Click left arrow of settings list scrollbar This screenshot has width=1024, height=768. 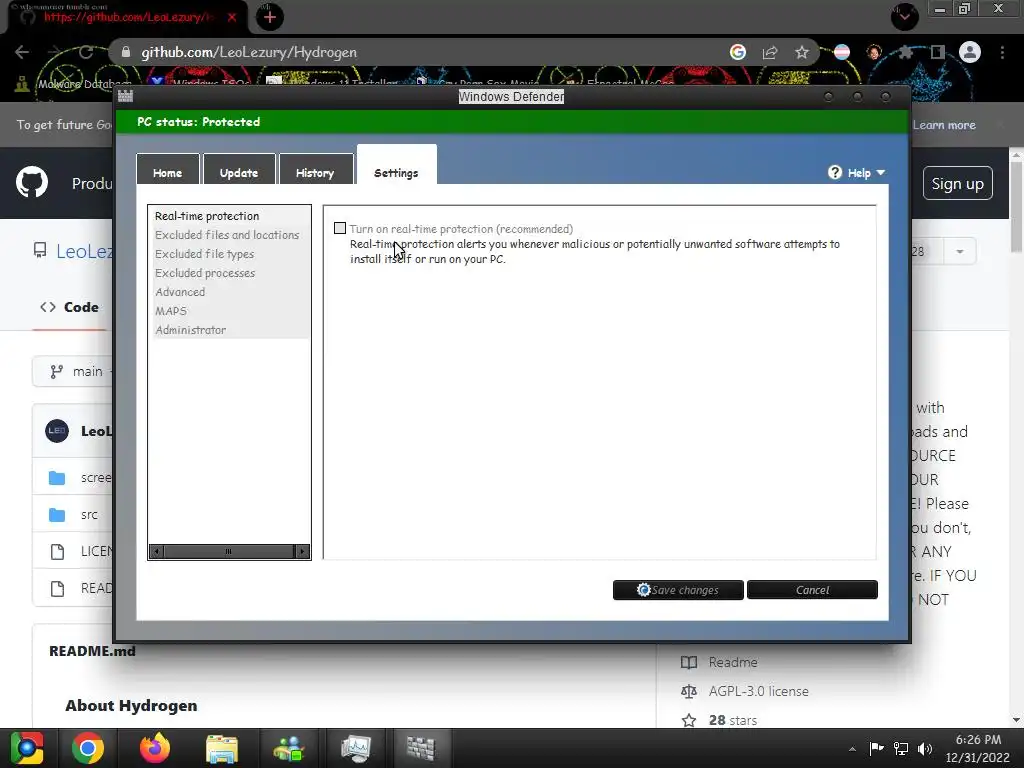coord(156,552)
